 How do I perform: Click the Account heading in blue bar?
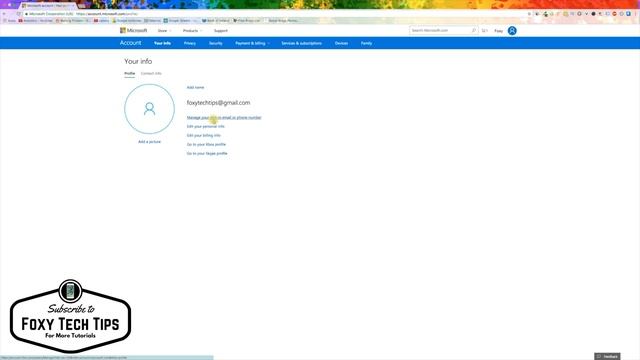point(130,43)
